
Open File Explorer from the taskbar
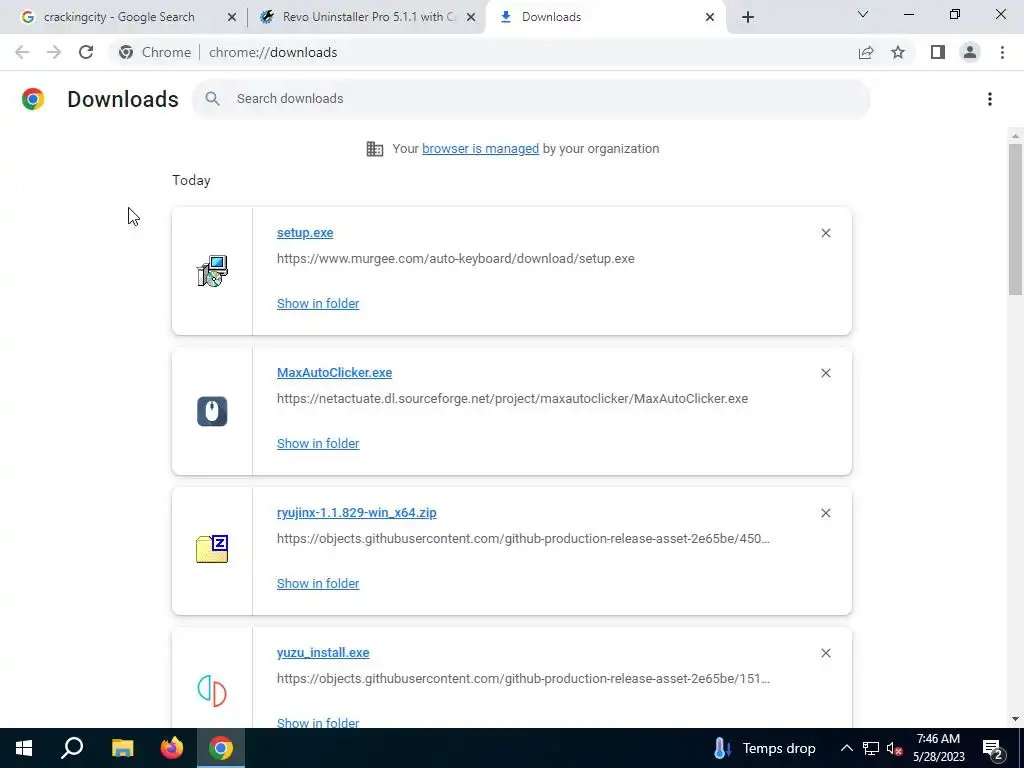[122, 748]
